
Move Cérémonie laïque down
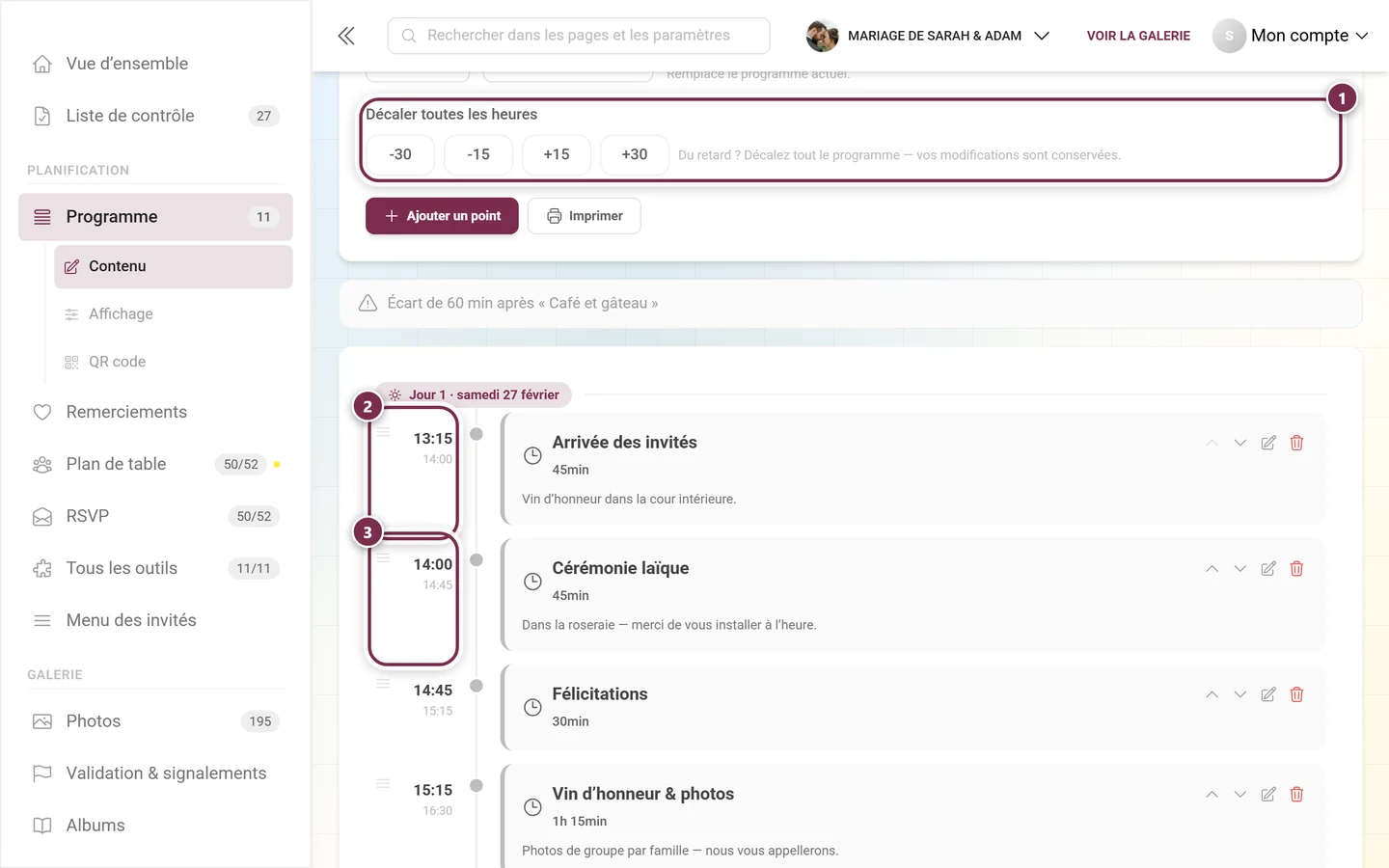click(1240, 569)
